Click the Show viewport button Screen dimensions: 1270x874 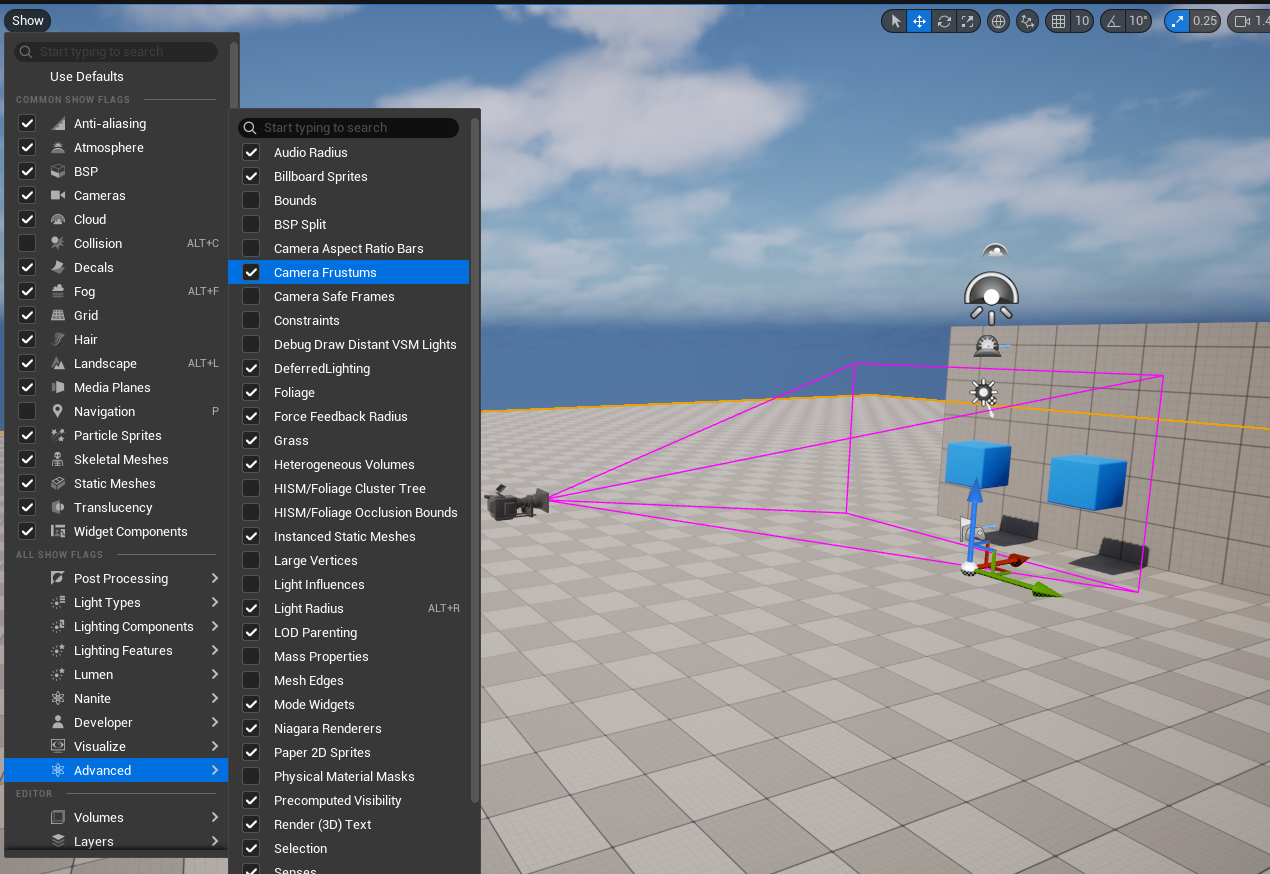(x=28, y=20)
